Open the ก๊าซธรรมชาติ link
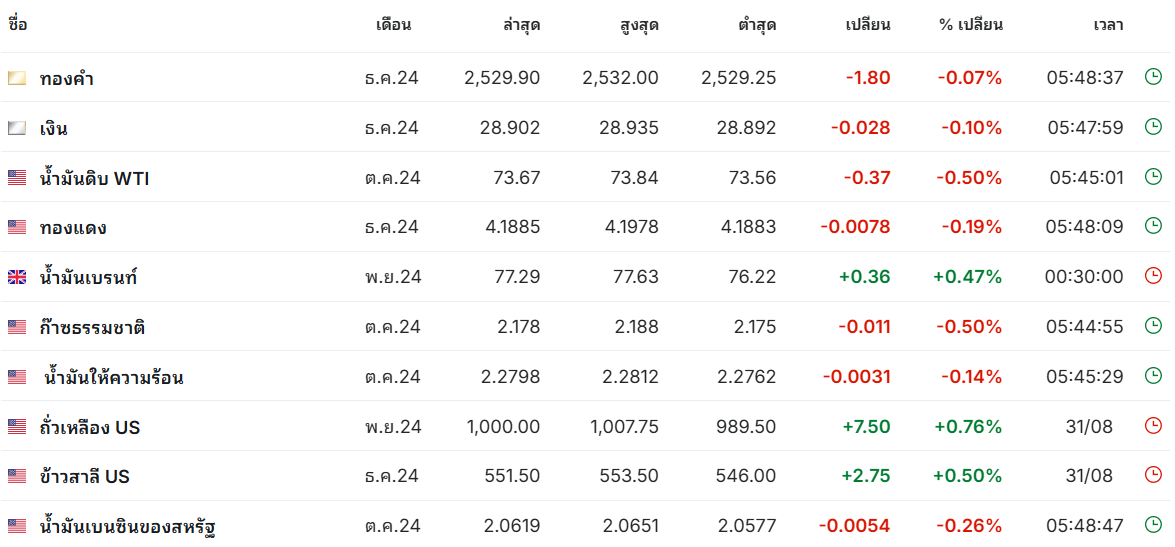 click(x=92, y=327)
